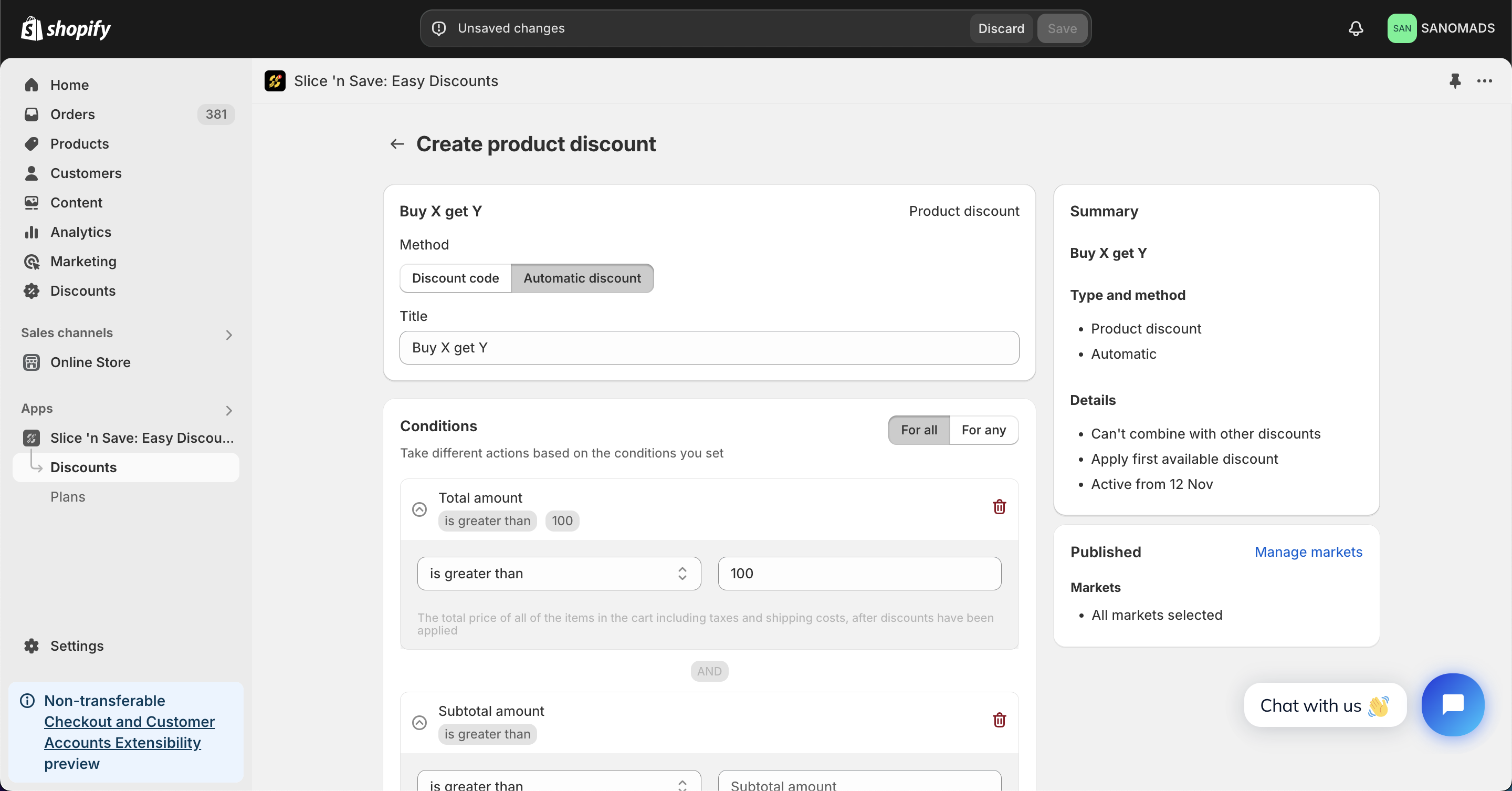
Task: Open the notifications bell
Action: coord(1355,28)
